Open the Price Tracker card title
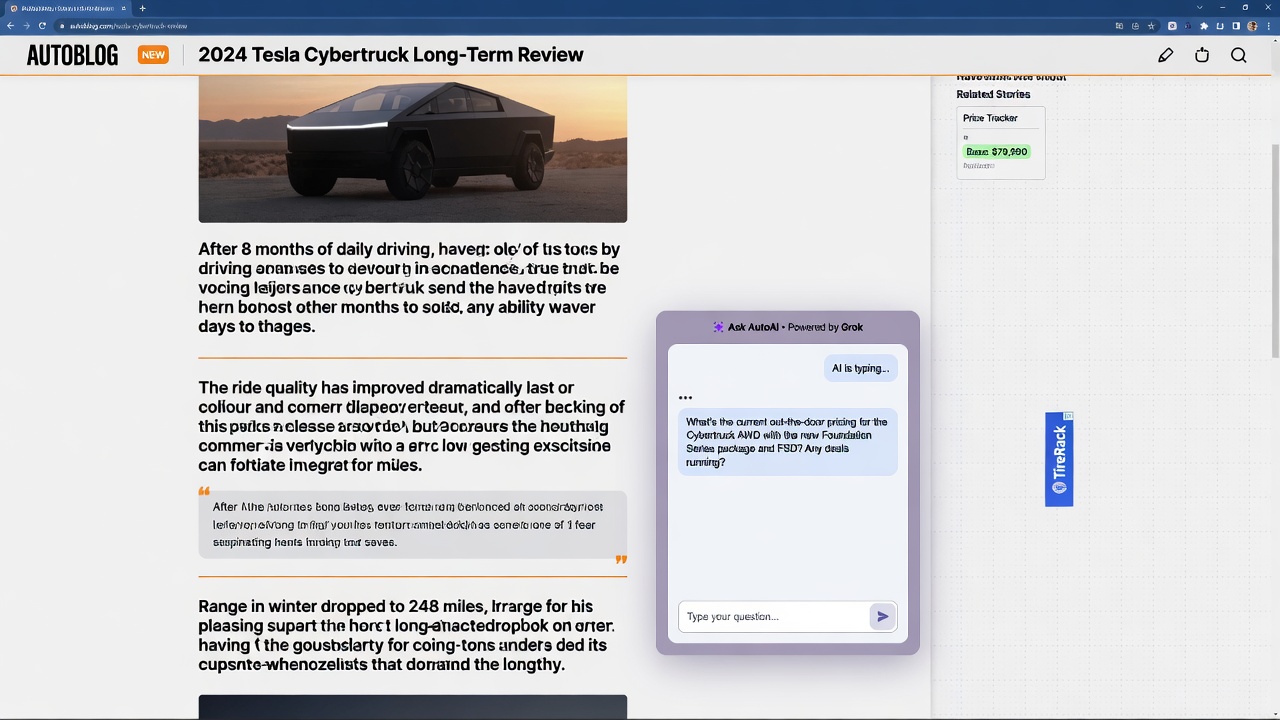This screenshot has height=720, width=1280. point(990,118)
